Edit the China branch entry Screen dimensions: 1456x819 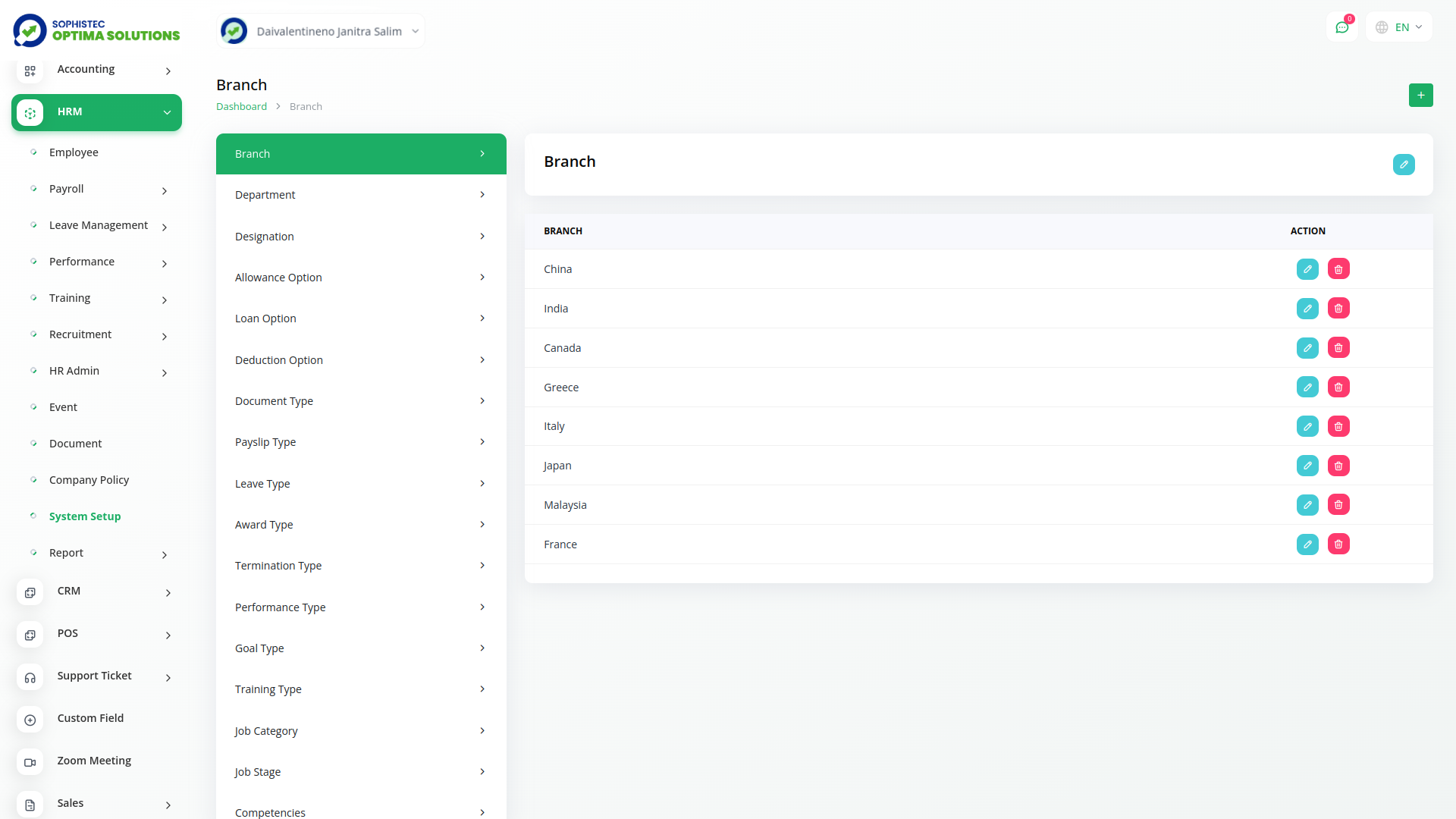(1307, 269)
